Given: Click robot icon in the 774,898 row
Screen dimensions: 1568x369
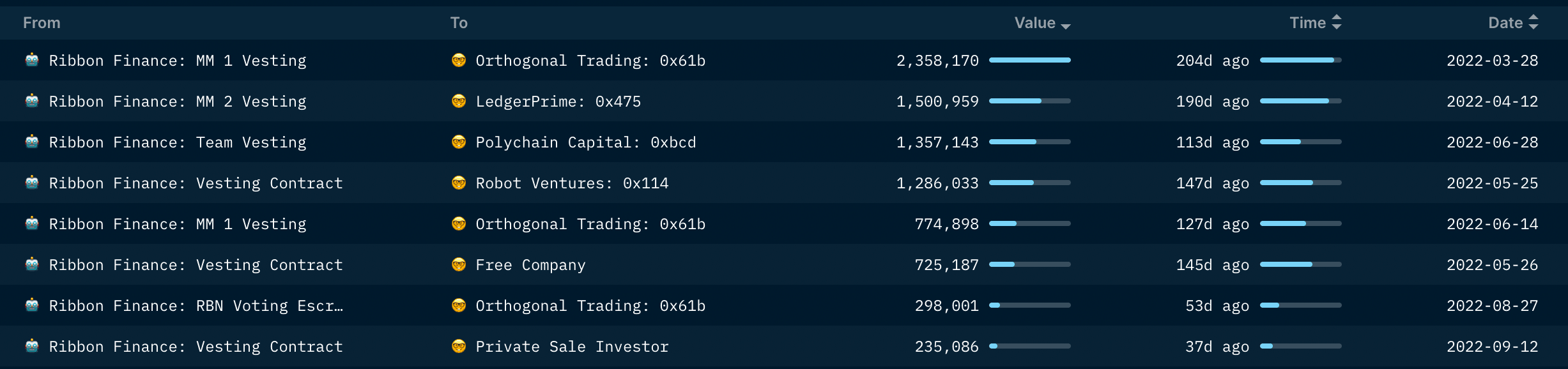Looking at the screenshot, I should pyautogui.click(x=32, y=223).
